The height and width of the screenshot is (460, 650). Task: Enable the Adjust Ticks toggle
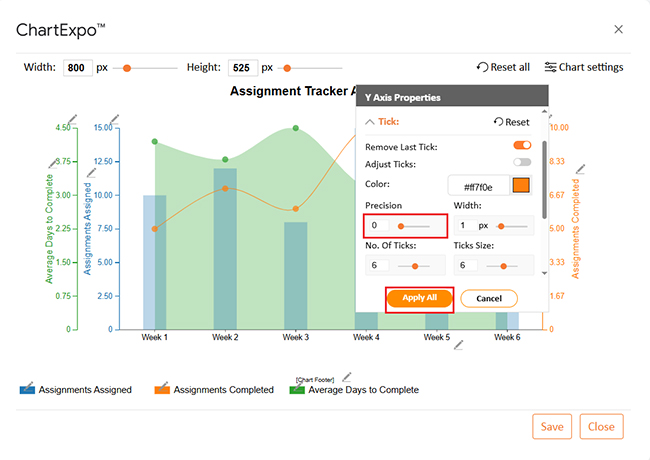521,163
